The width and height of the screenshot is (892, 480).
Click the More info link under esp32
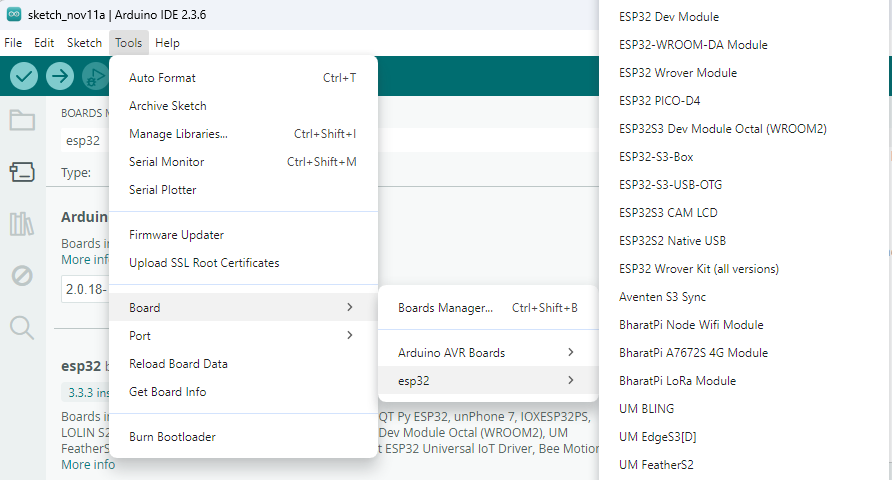(88, 465)
